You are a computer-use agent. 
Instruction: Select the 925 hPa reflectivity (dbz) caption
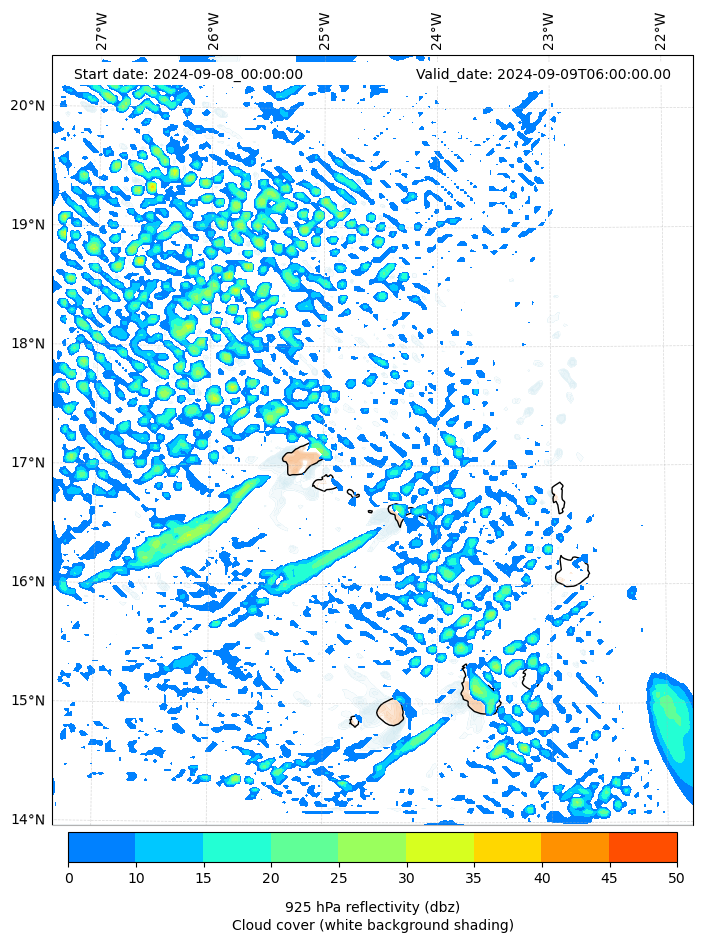[x=372, y=907]
